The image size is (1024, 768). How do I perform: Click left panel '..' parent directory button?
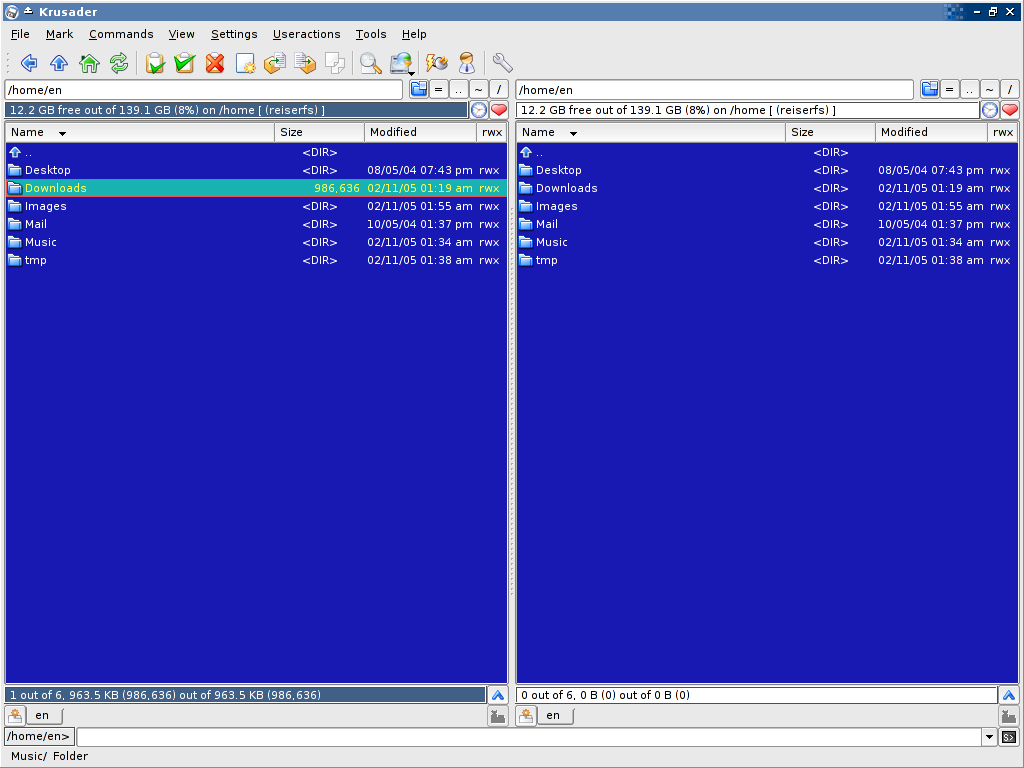(458, 89)
